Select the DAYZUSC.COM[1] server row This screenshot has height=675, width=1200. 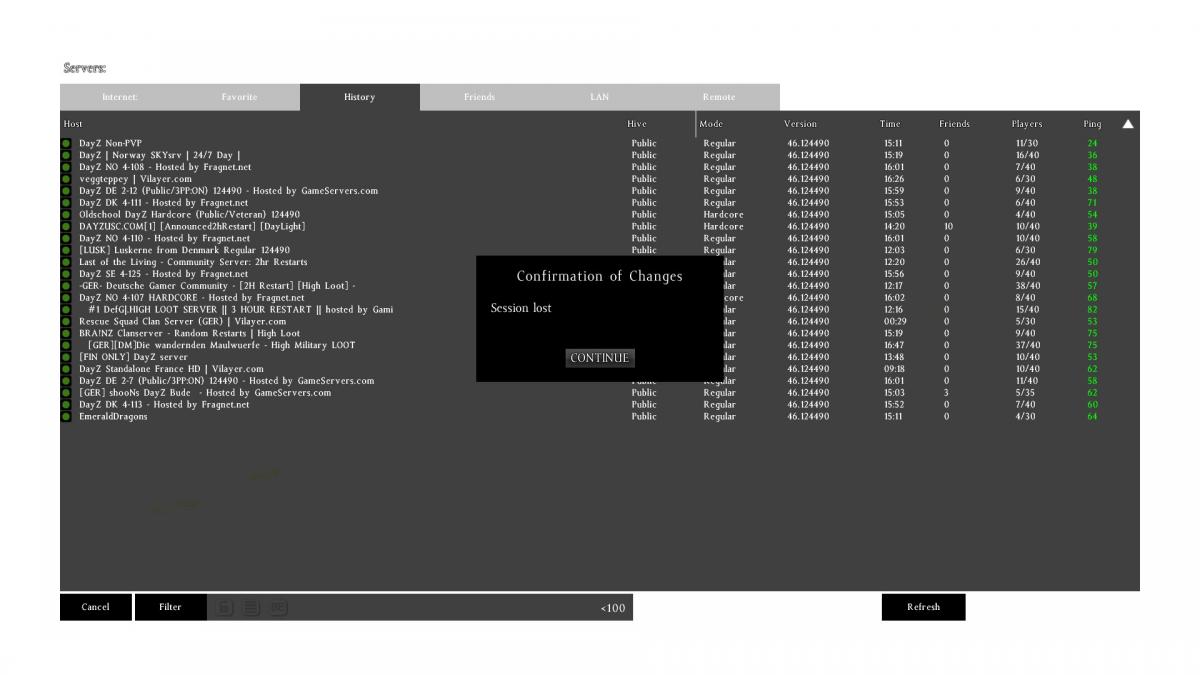[192, 227]
